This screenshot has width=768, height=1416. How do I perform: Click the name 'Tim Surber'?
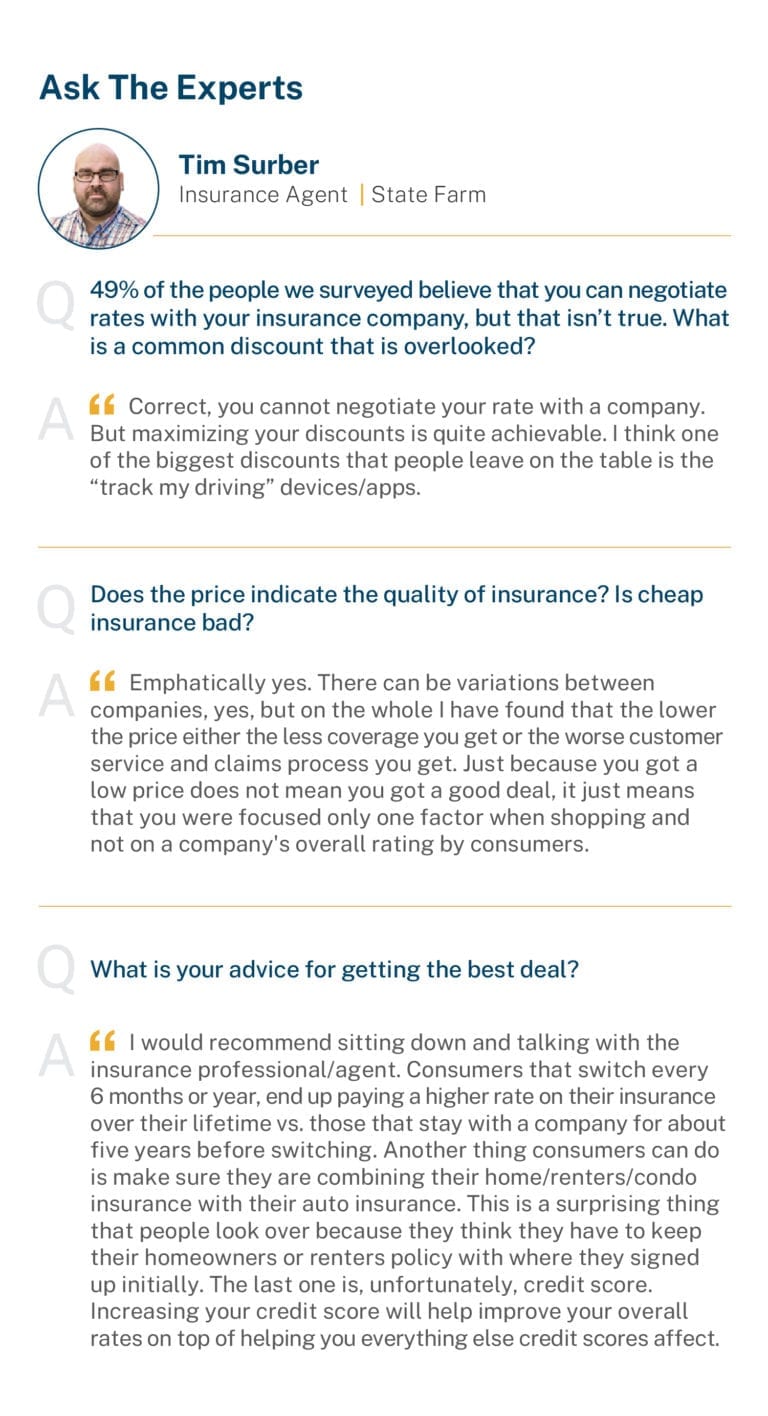click(x=249, y=164)
